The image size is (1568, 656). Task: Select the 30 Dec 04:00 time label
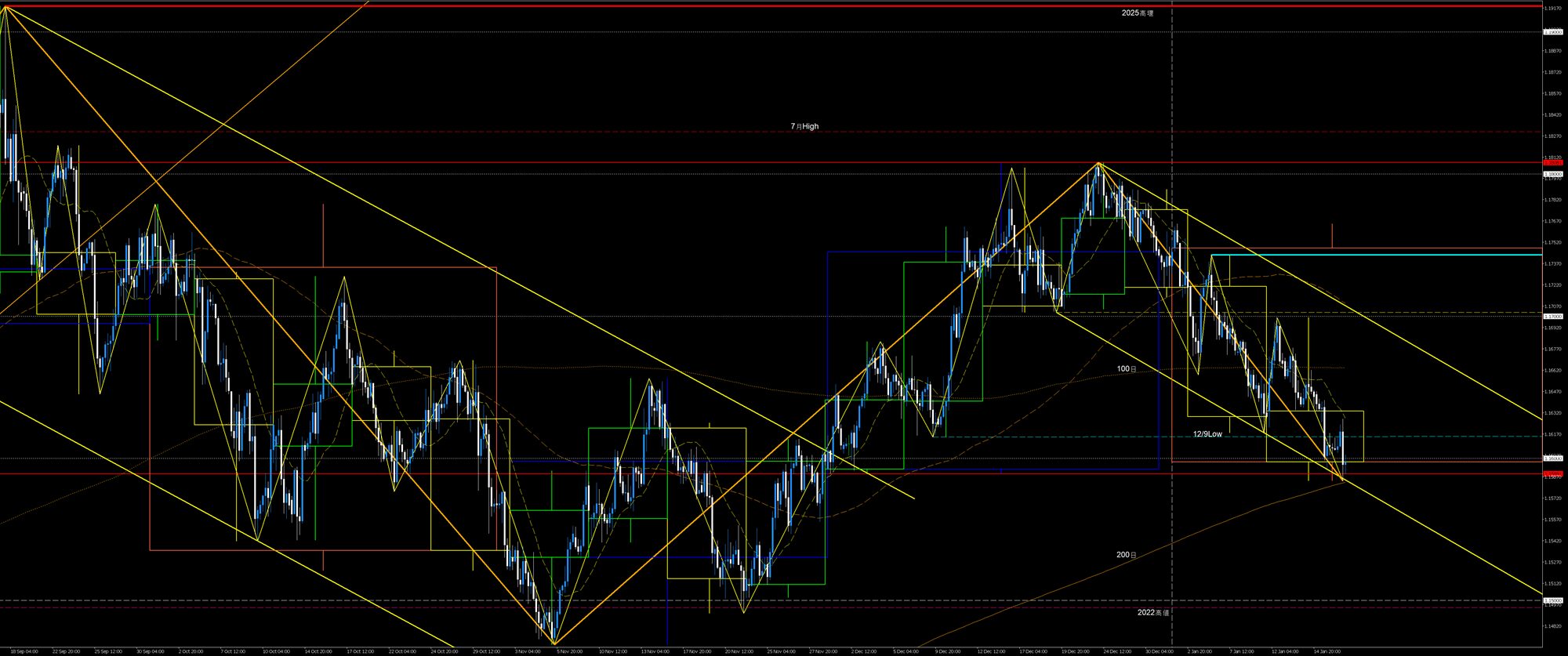point(1158,651)
